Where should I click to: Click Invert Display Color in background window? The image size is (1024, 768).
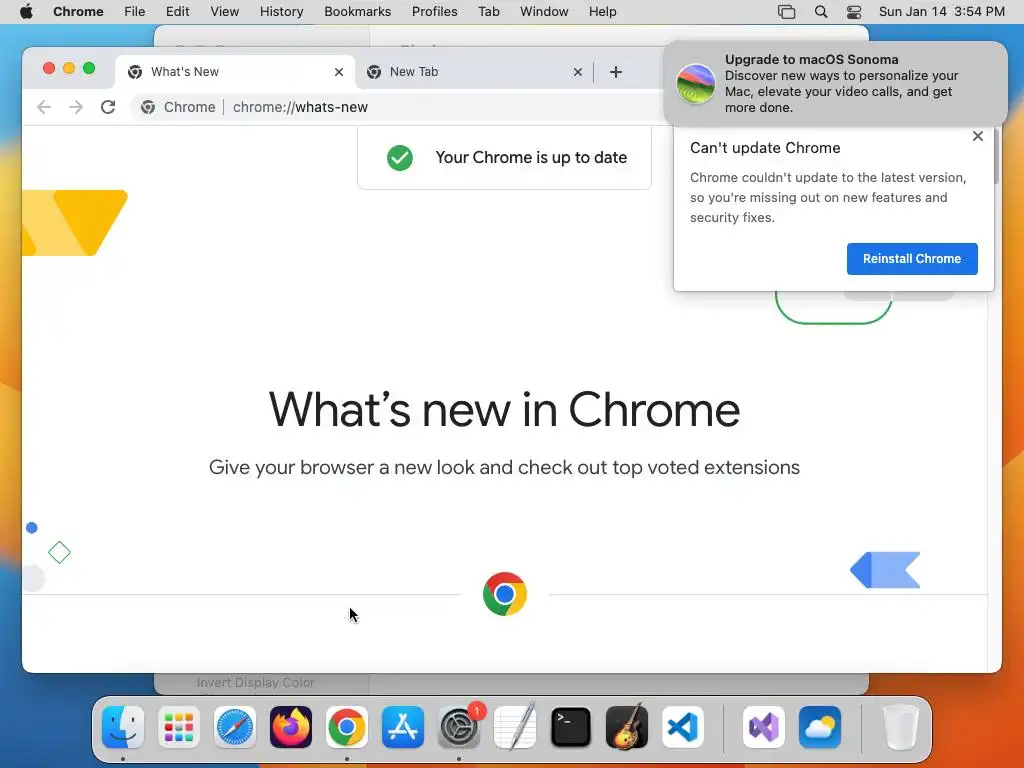point(255,682)
